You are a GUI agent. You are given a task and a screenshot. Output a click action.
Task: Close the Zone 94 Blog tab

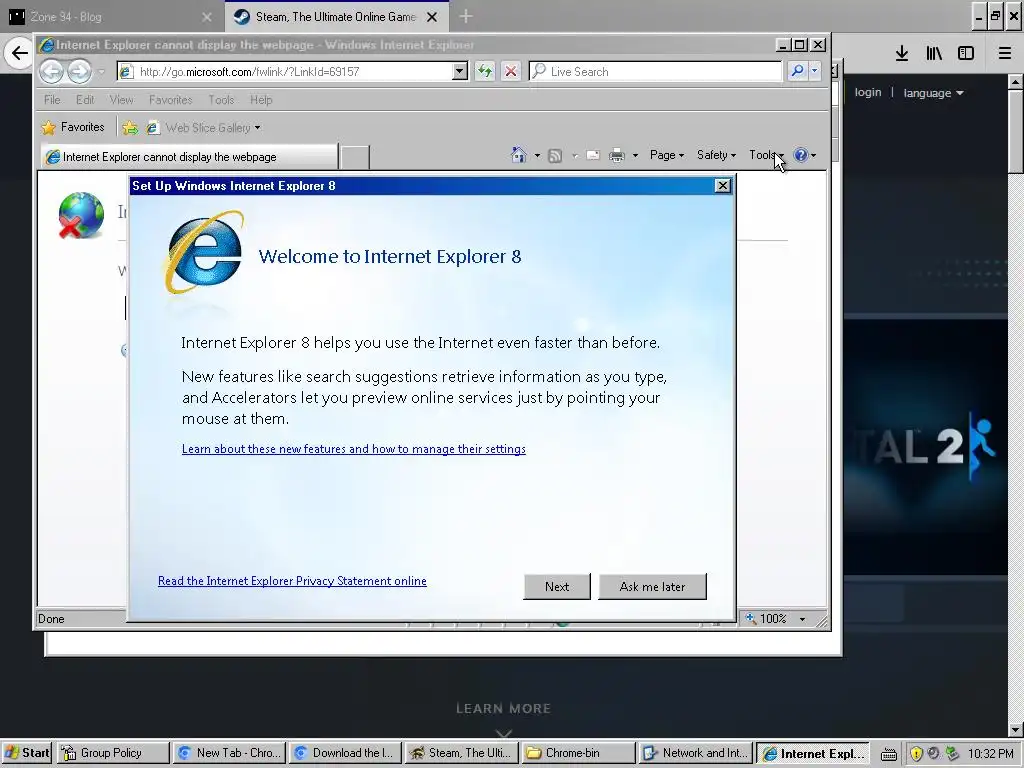pos(206,17)
